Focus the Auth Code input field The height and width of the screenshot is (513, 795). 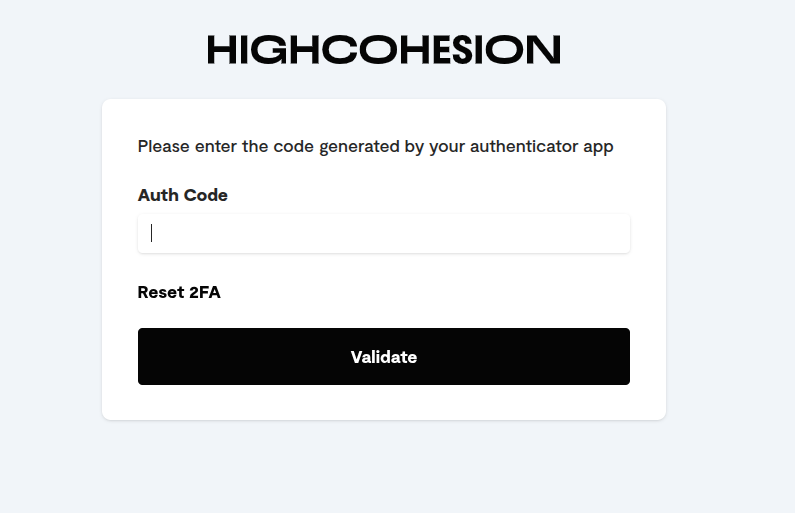(384, 233)
